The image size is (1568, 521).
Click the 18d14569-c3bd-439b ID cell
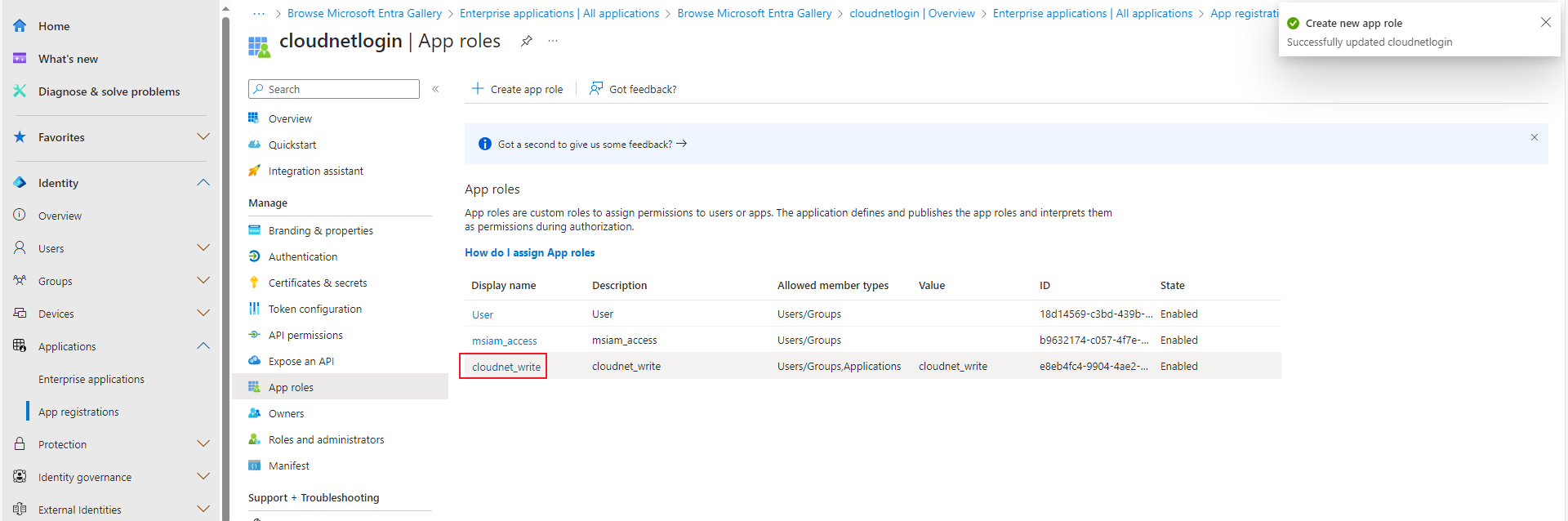click(x=1096, y=314)
